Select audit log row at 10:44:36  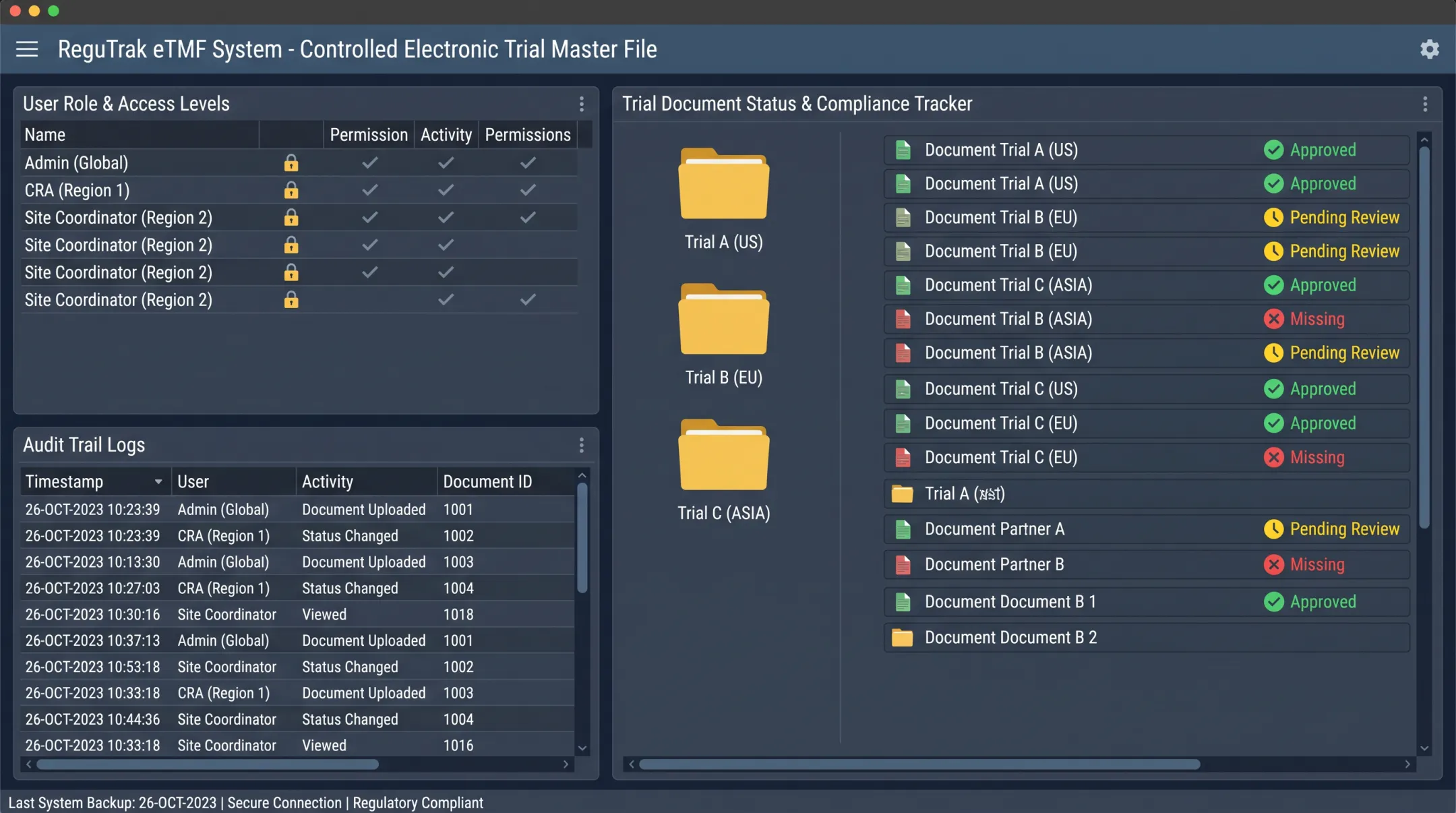click(297, 719)
